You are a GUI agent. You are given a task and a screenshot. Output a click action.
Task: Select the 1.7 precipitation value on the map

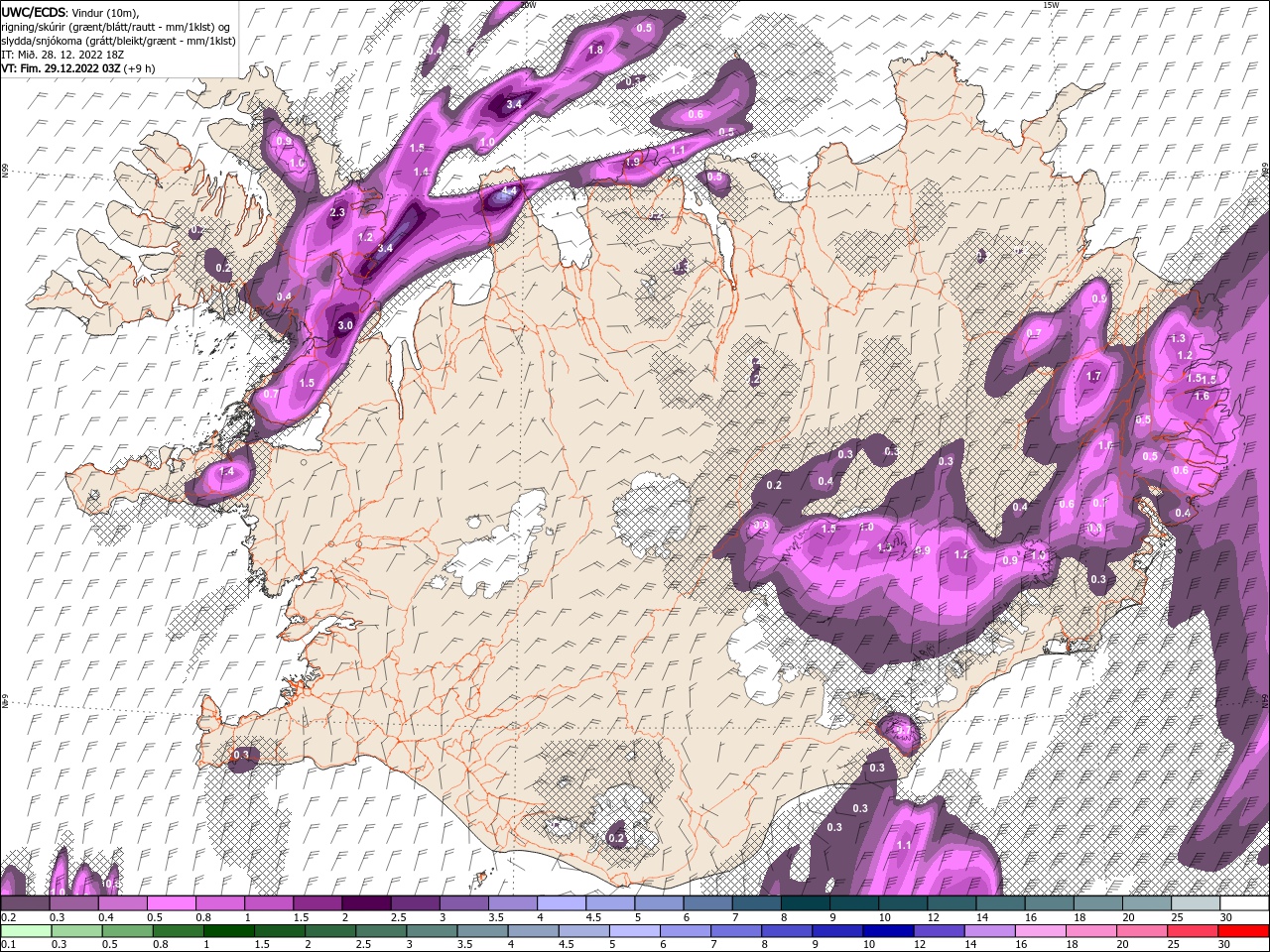pyautogui.click(x=1094, y=377)
